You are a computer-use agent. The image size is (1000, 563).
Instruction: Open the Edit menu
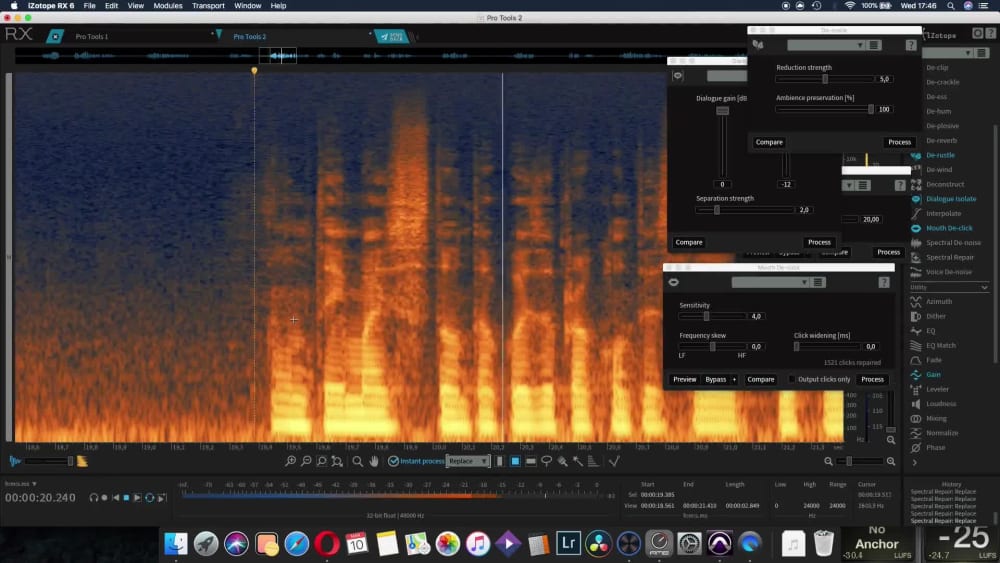(x=112, y=6)
